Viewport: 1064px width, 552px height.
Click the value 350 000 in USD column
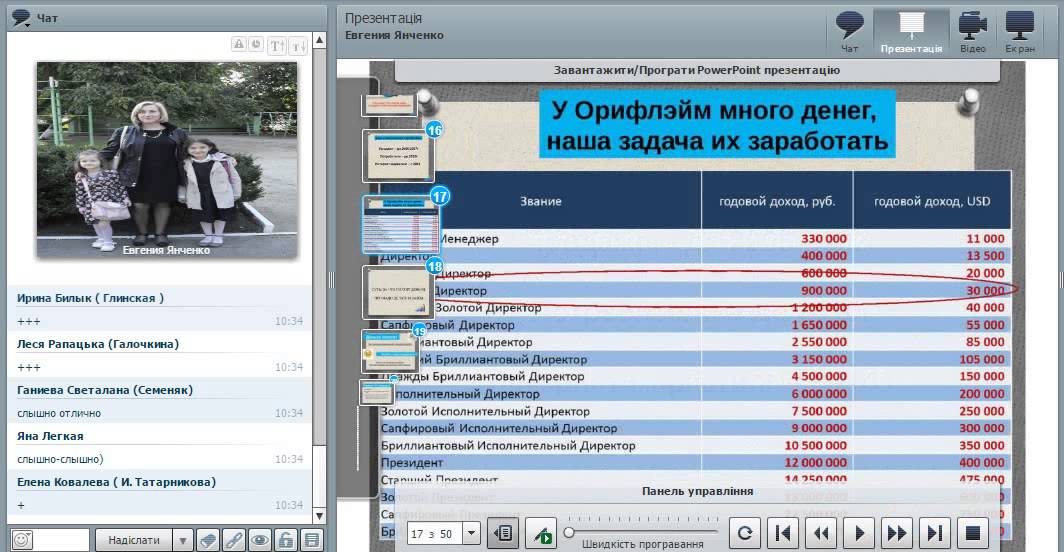tap(981, 445)
